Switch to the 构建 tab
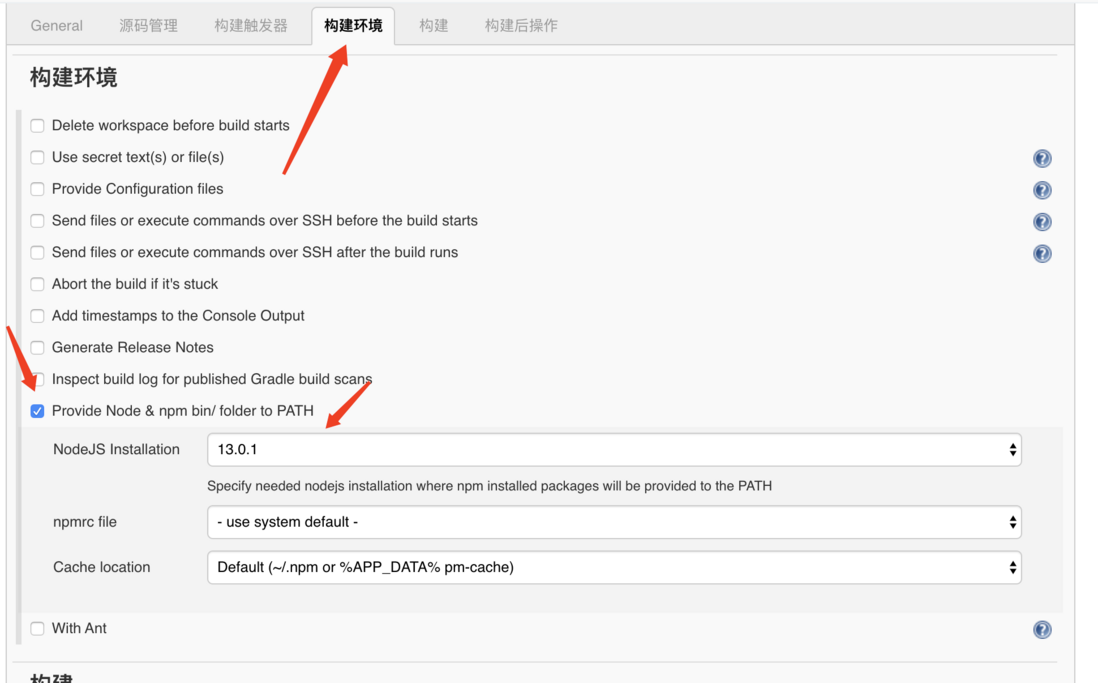This screenshot has height=683, width=1098. point(433,26)
